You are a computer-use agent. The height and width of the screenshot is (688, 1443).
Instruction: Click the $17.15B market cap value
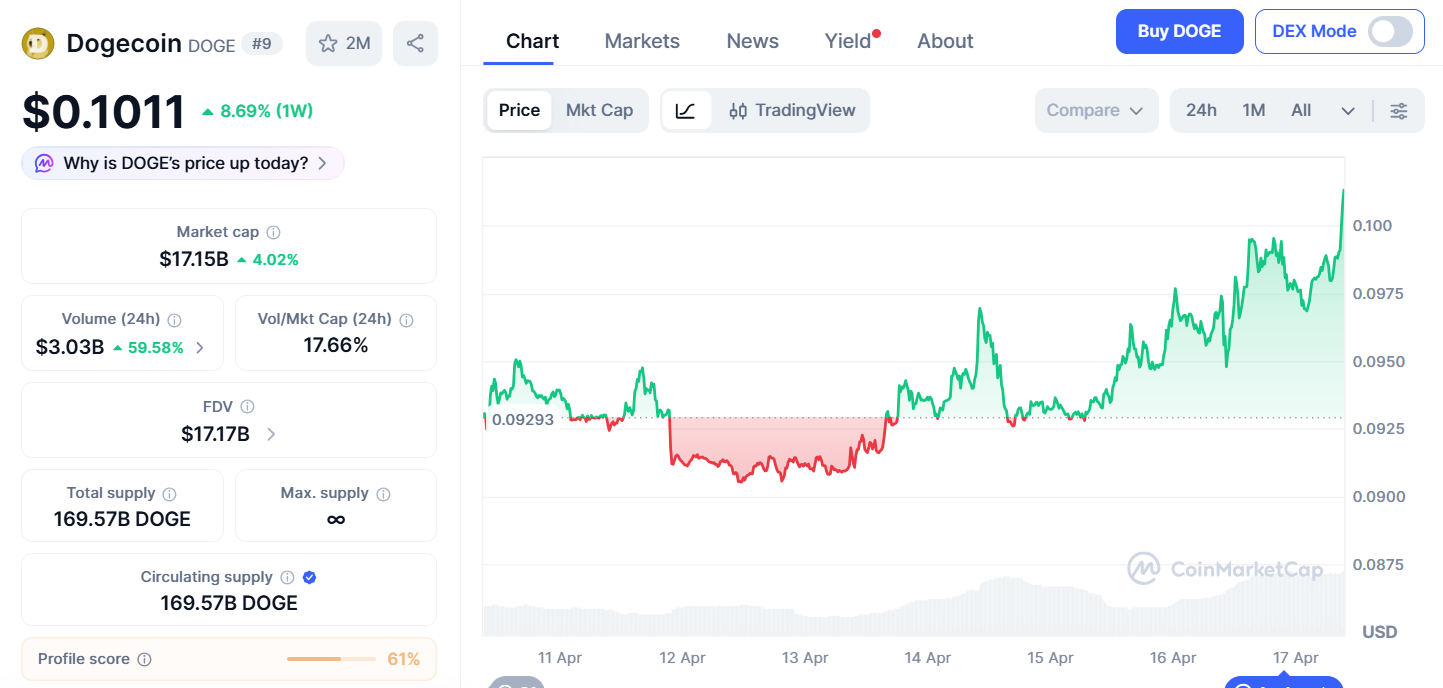194,259
